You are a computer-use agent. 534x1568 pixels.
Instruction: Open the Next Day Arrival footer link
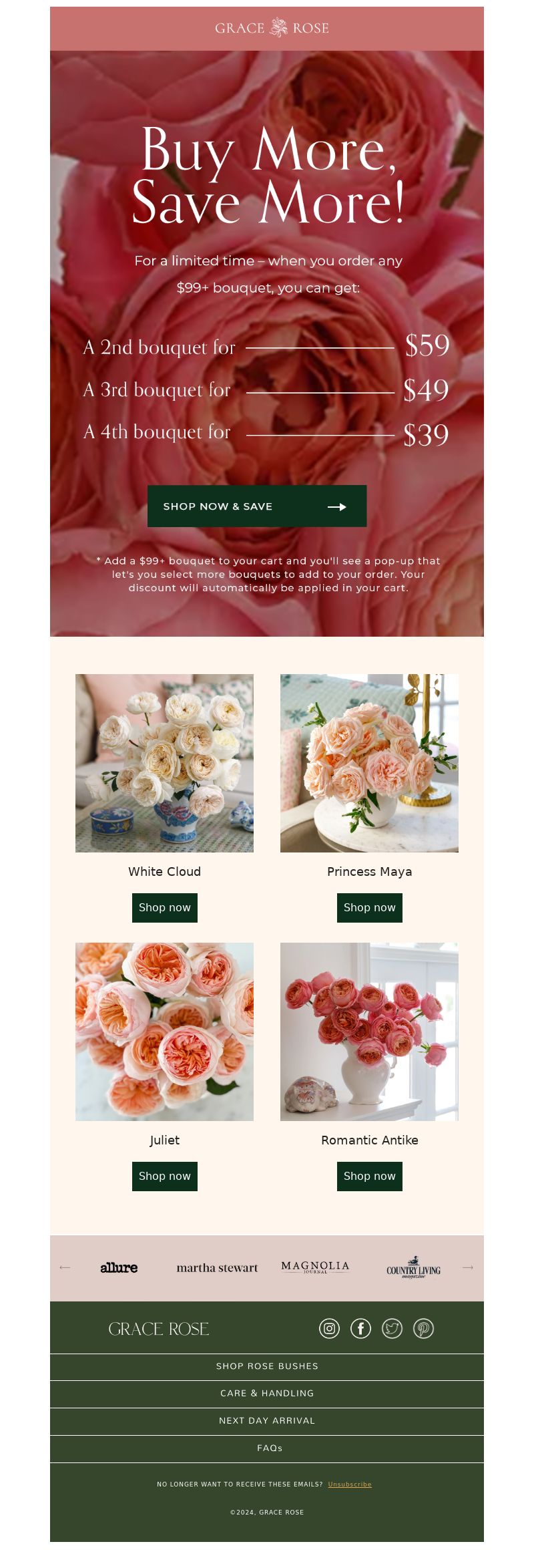click(x=267, y=1421)
